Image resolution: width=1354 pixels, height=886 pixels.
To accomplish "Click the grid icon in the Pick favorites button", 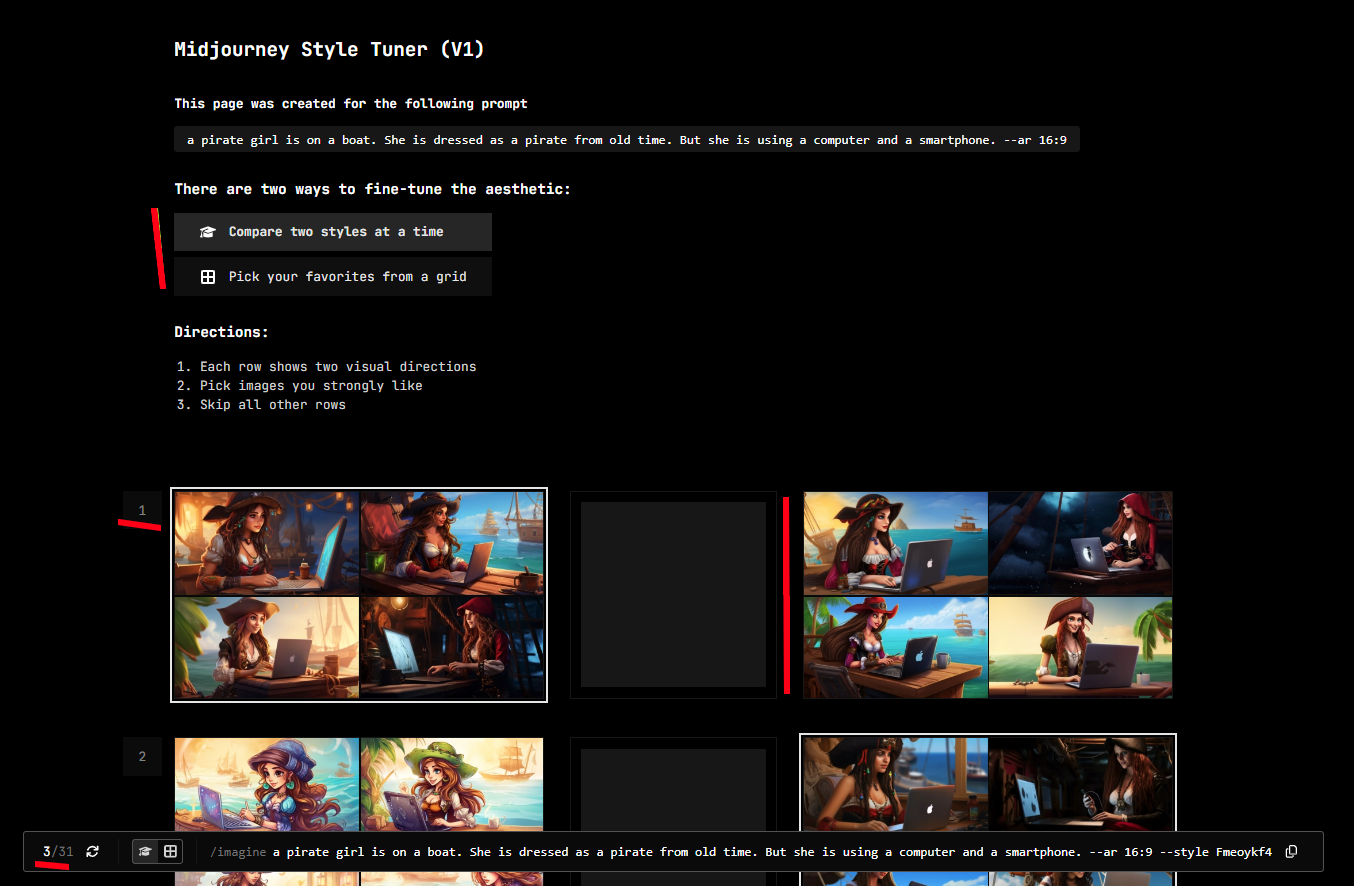I will coord(208,277).
